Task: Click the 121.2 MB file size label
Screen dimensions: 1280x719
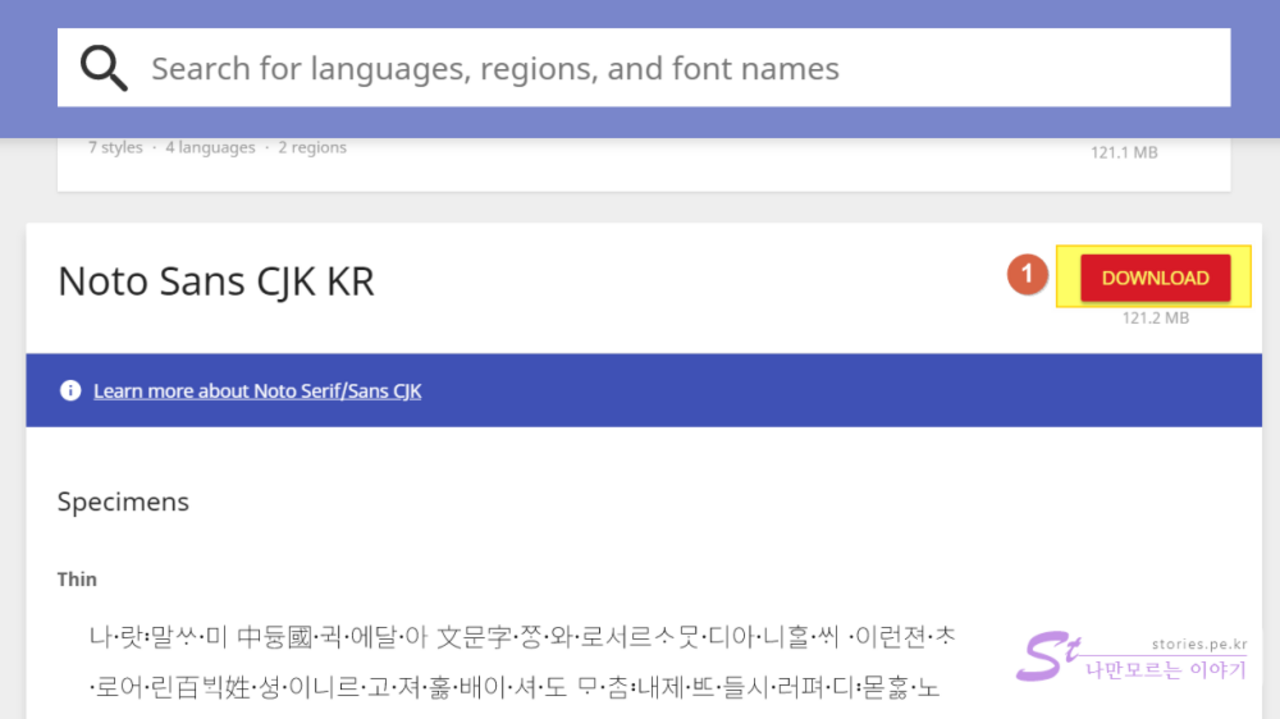Action: (x=1155, y=318)
